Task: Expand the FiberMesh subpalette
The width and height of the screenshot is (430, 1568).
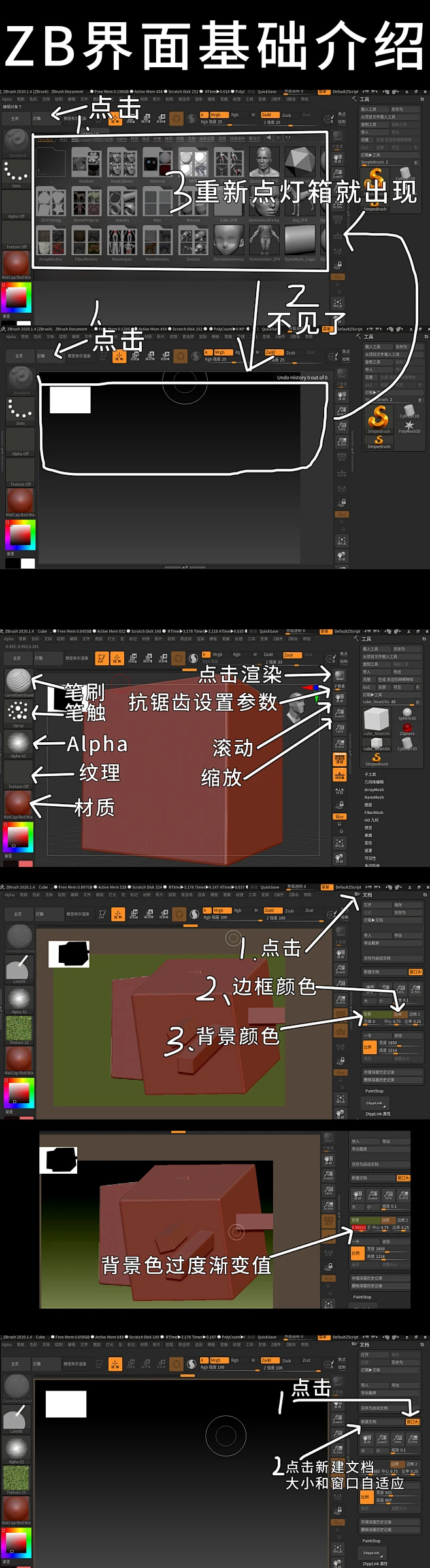Action: [374, 813]
